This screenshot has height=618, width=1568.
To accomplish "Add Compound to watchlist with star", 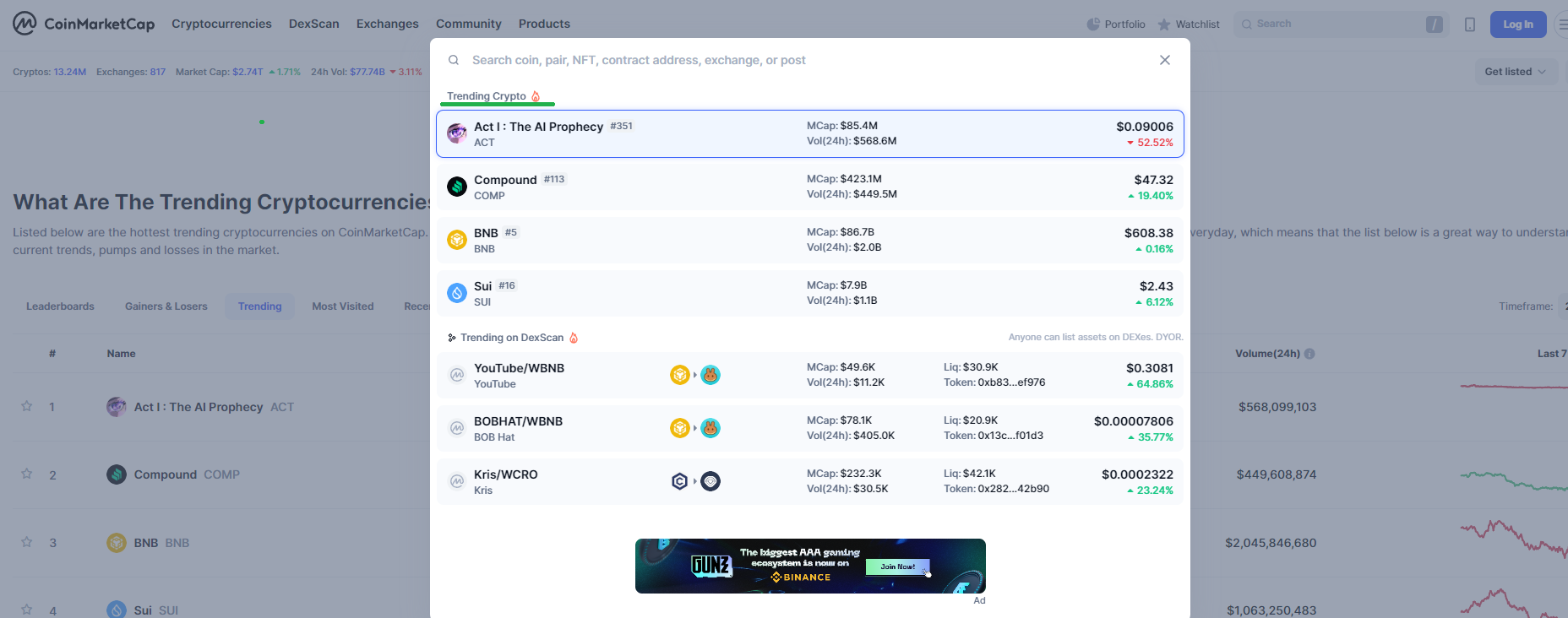I will tap(27, 474).
